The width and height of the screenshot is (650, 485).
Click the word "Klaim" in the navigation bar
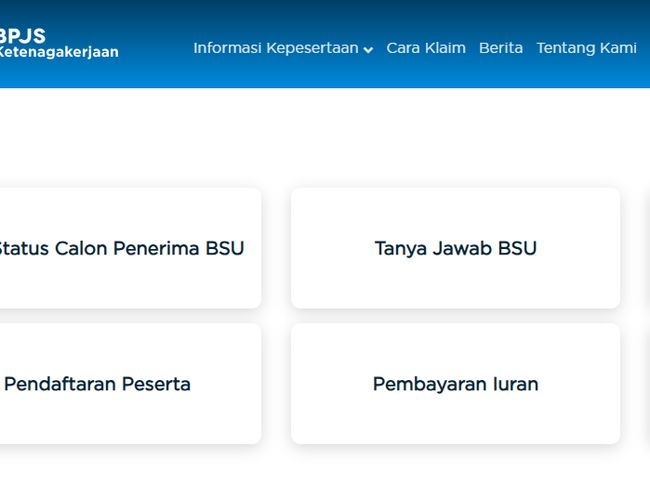pos(445,48)
